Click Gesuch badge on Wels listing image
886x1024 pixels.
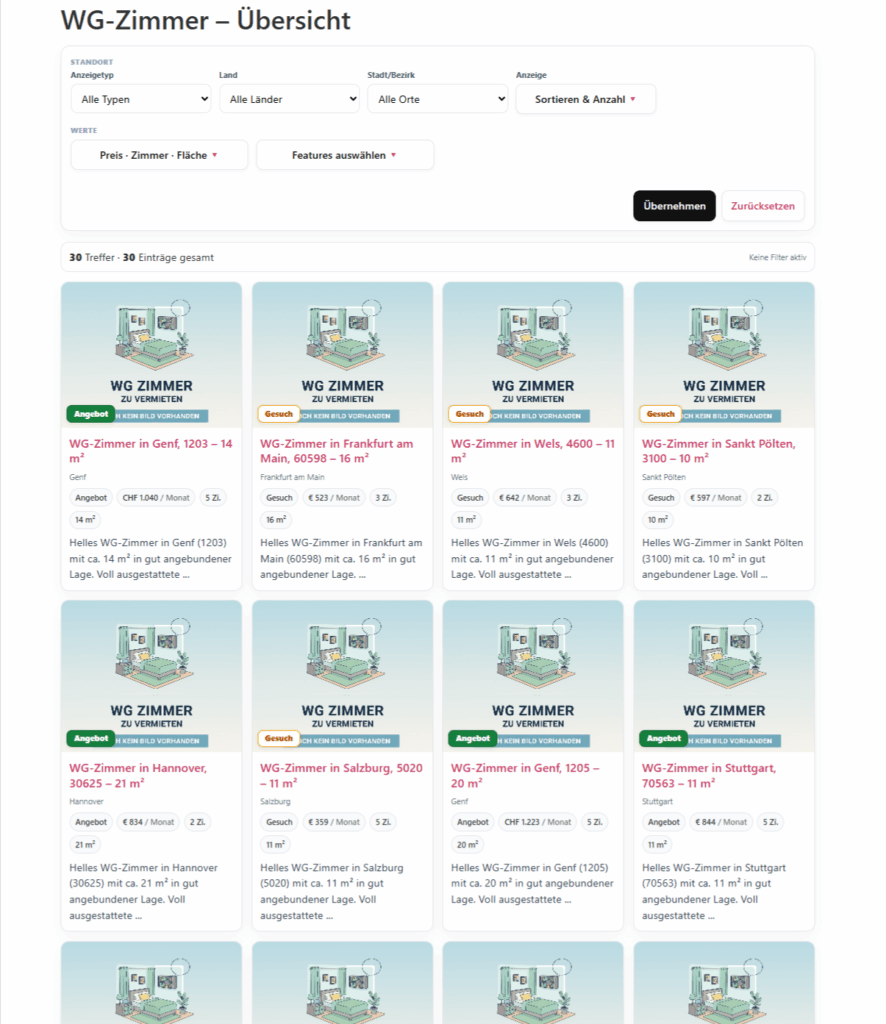tap(470, 413)
